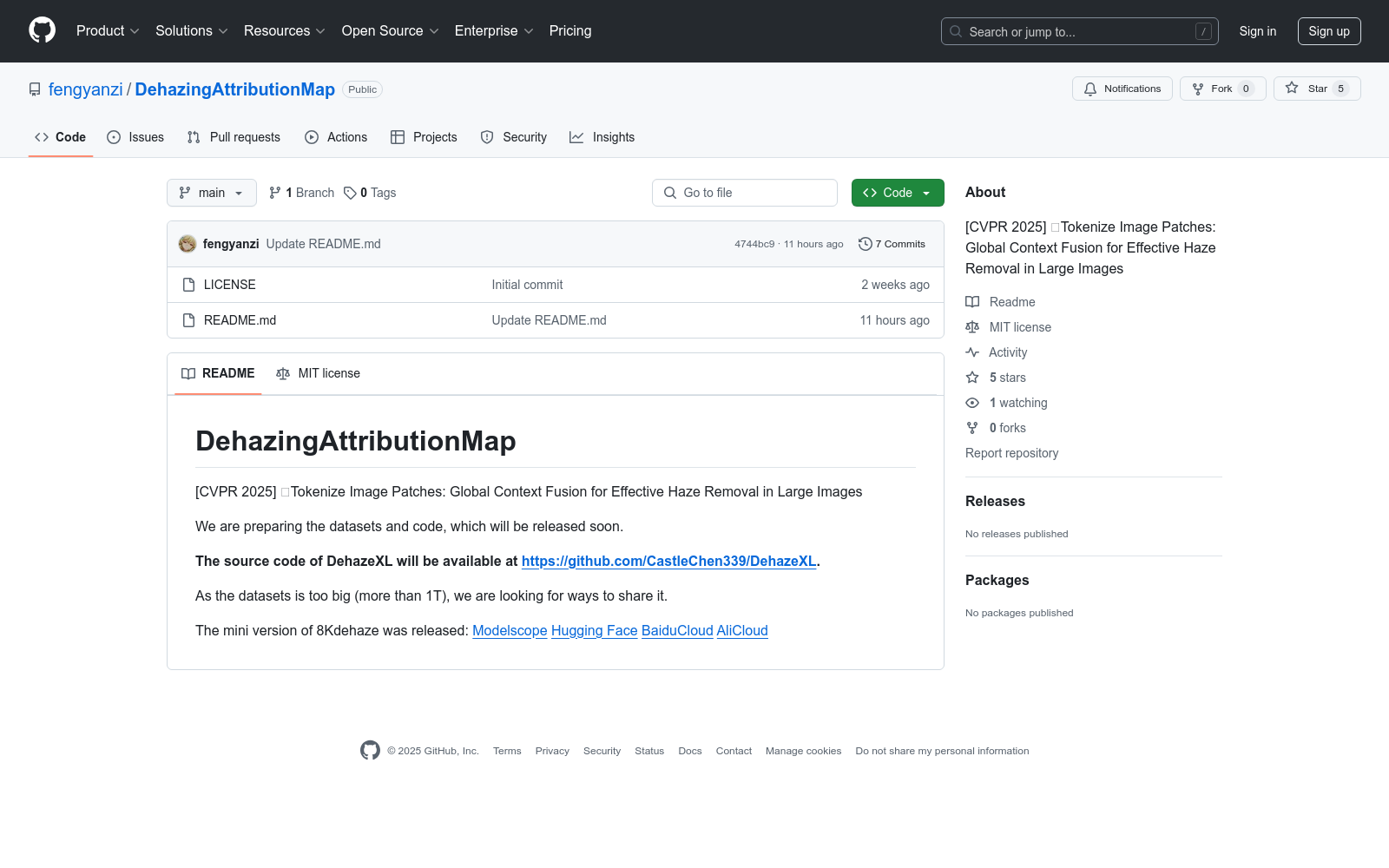Click the Actions play icon

(x=312, y=137)
